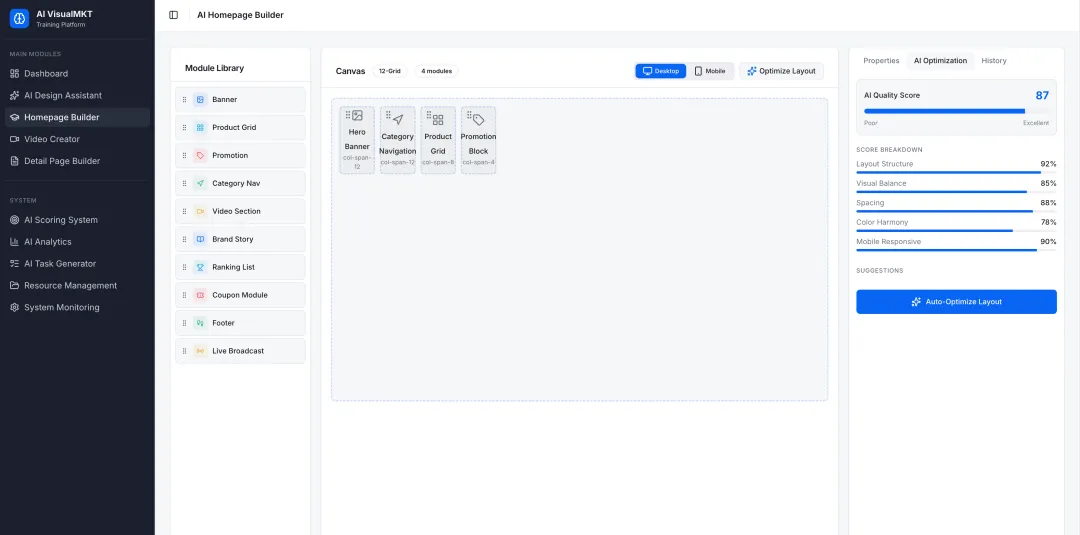Viewport: 1080px width, 535px height.
Task: Click the Mobile Responsive 90% value
Action: click(1048, 242)
